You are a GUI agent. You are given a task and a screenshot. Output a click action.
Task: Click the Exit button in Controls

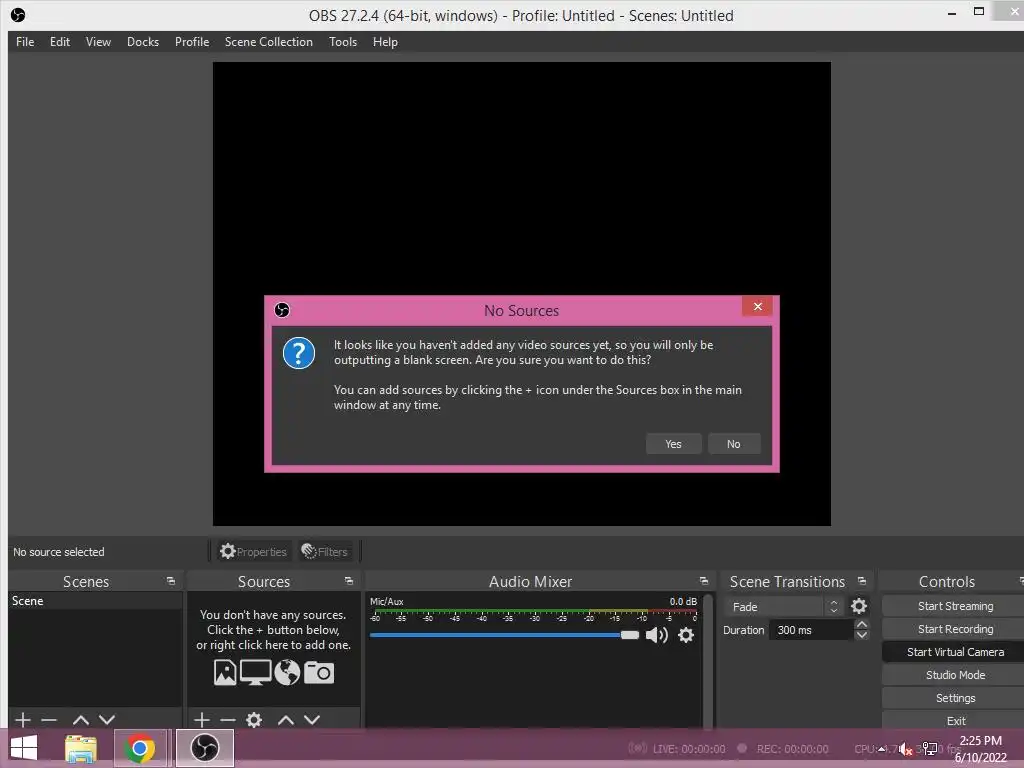click(955, 720)
